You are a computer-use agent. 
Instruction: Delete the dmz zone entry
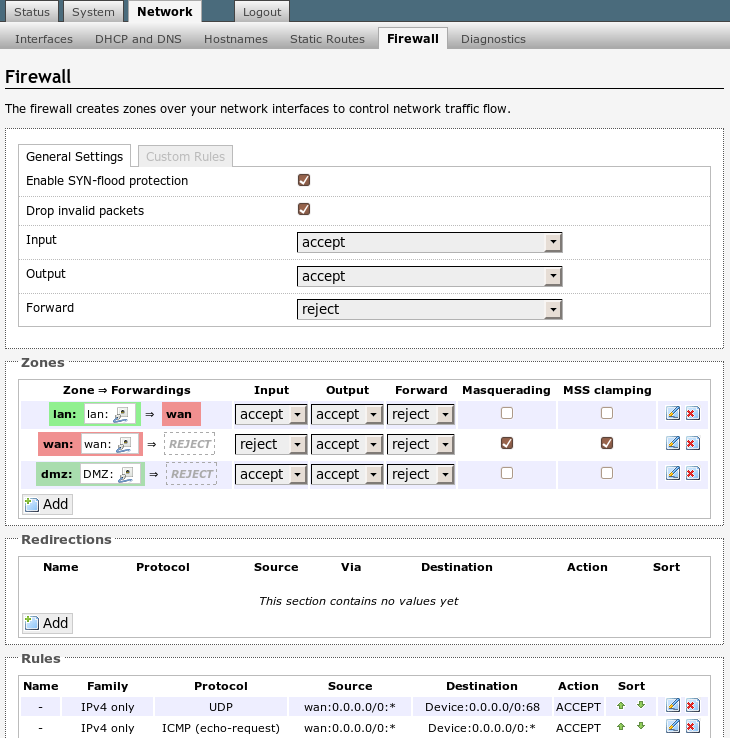point(691,474)
